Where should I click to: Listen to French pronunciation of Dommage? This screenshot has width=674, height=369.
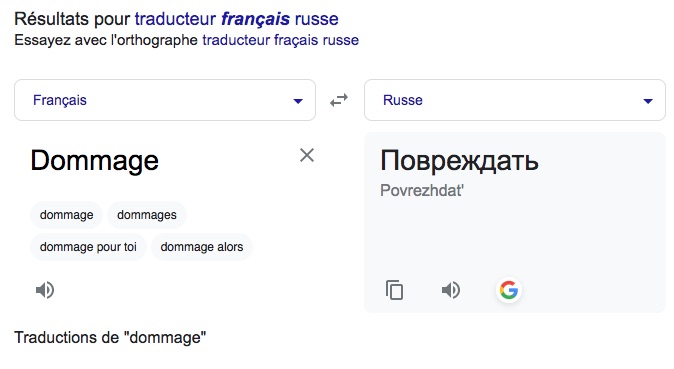point(45,290)
